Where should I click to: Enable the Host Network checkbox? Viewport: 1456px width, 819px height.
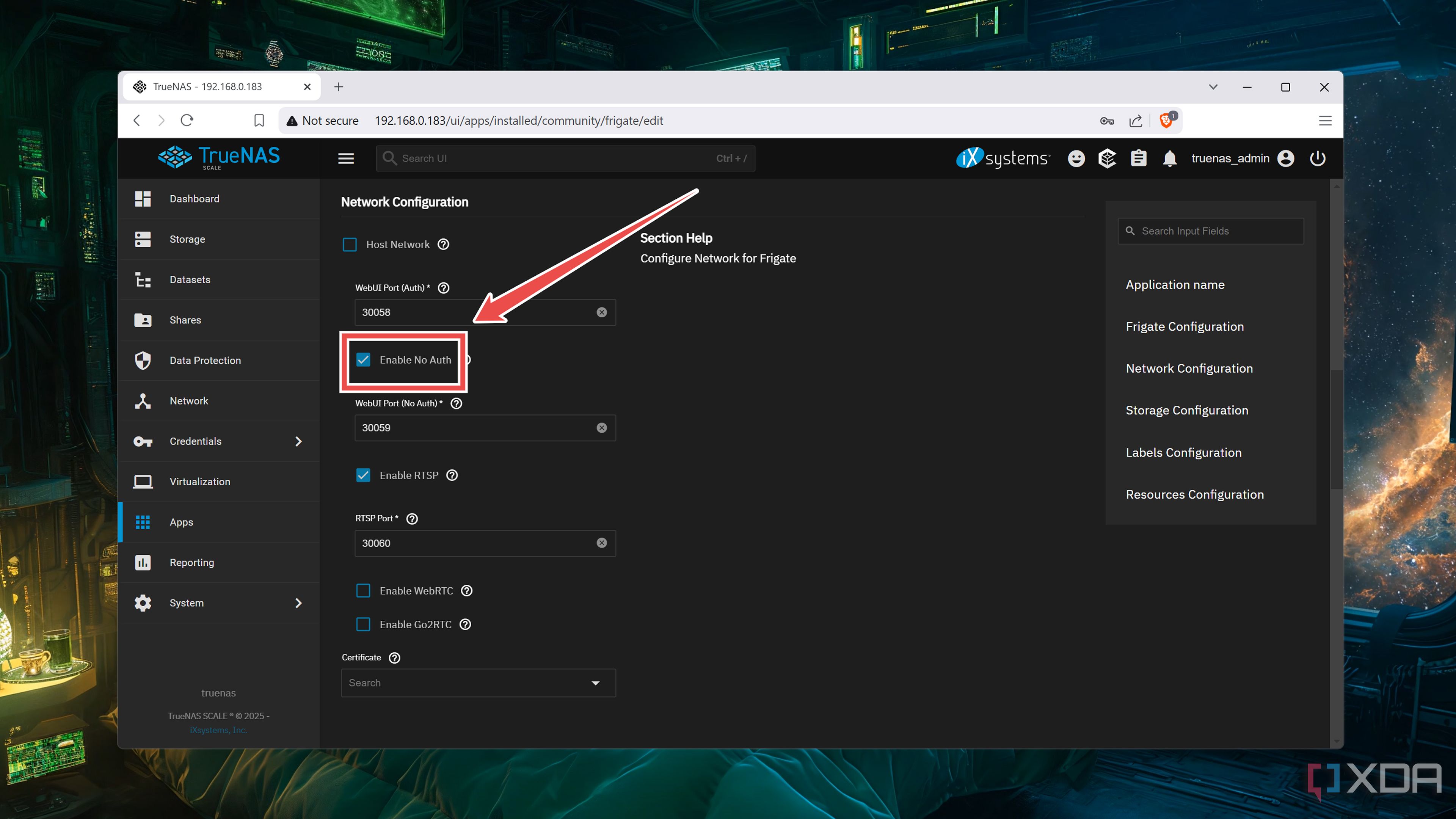350,244
